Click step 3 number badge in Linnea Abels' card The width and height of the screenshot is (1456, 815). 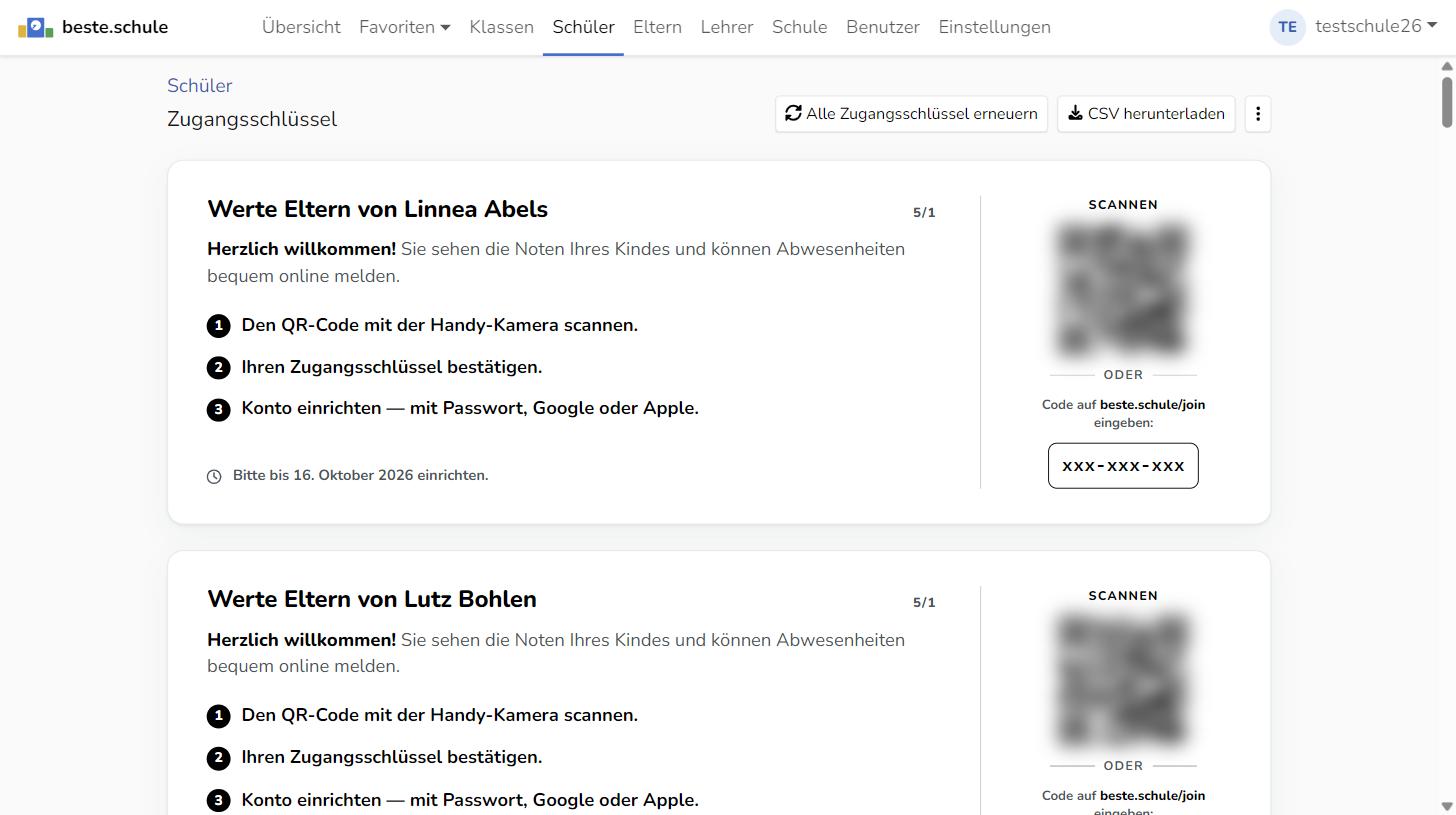click(x=218, y=410)
